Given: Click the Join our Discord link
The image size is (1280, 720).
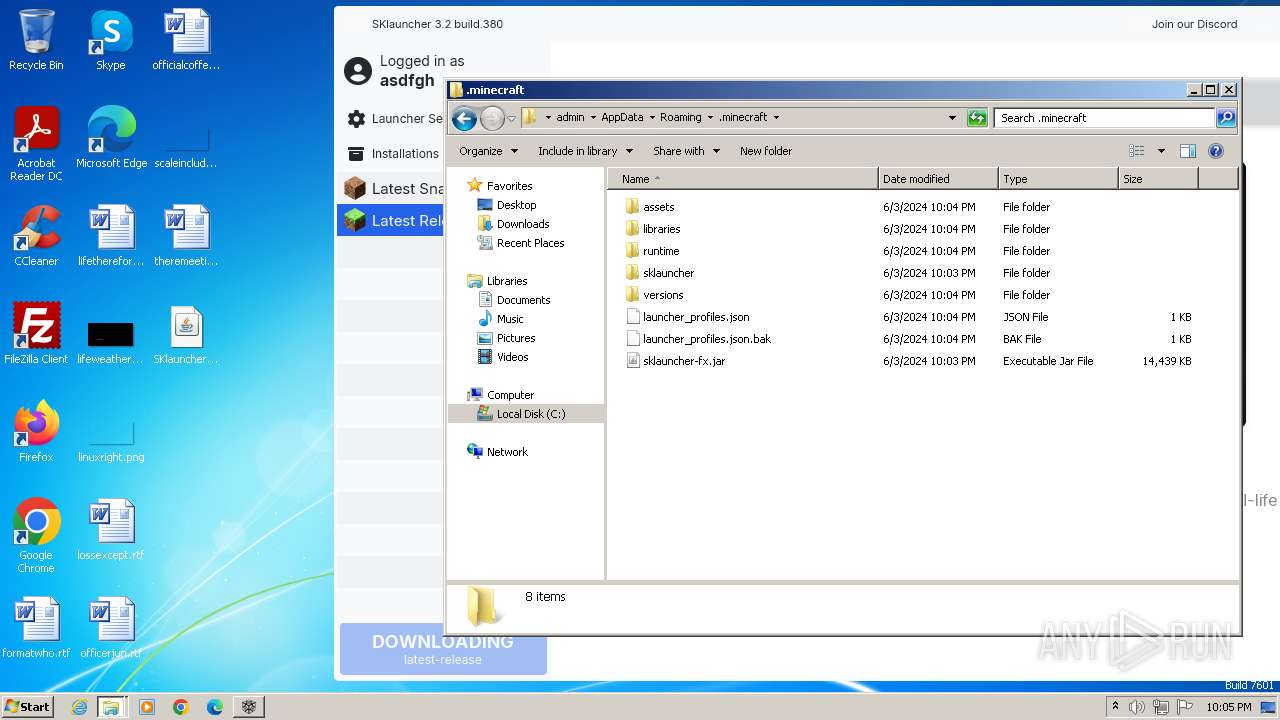Looking at the screenshot, I should tap(1194, 24).
